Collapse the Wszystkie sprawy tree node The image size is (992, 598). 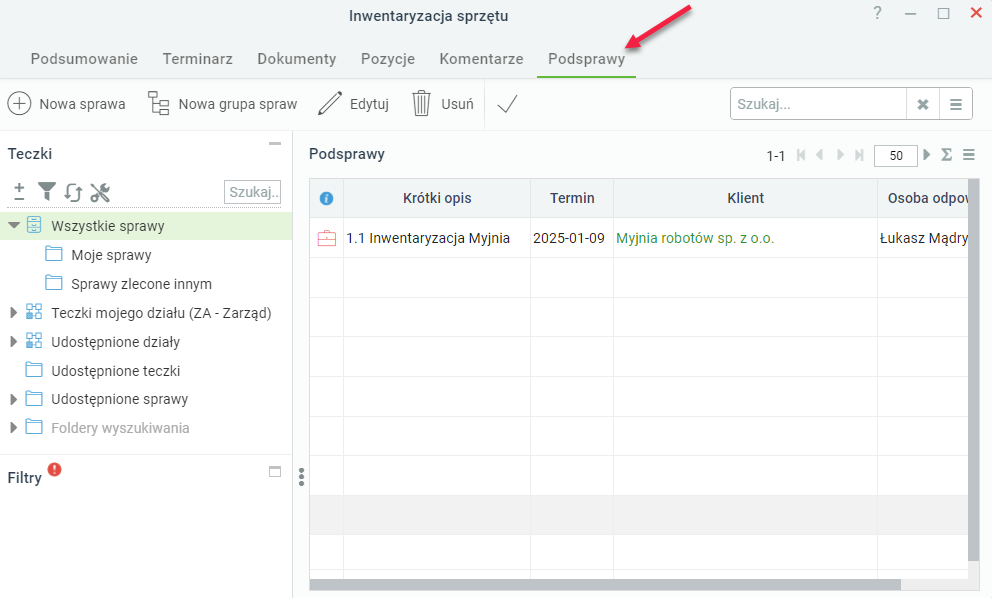click(x=14, y=225)
